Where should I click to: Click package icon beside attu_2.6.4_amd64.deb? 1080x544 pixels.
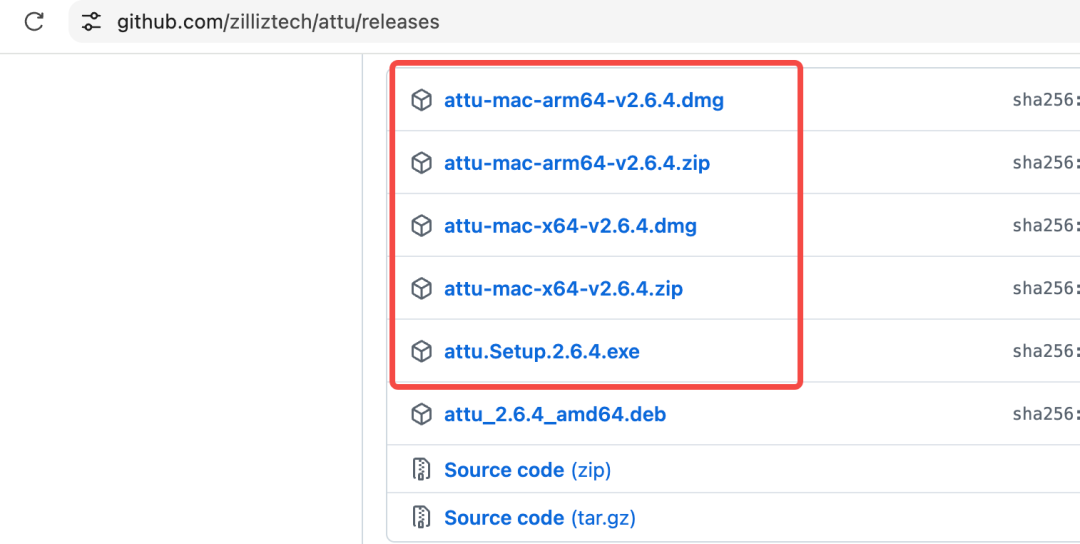pos(422,415)
